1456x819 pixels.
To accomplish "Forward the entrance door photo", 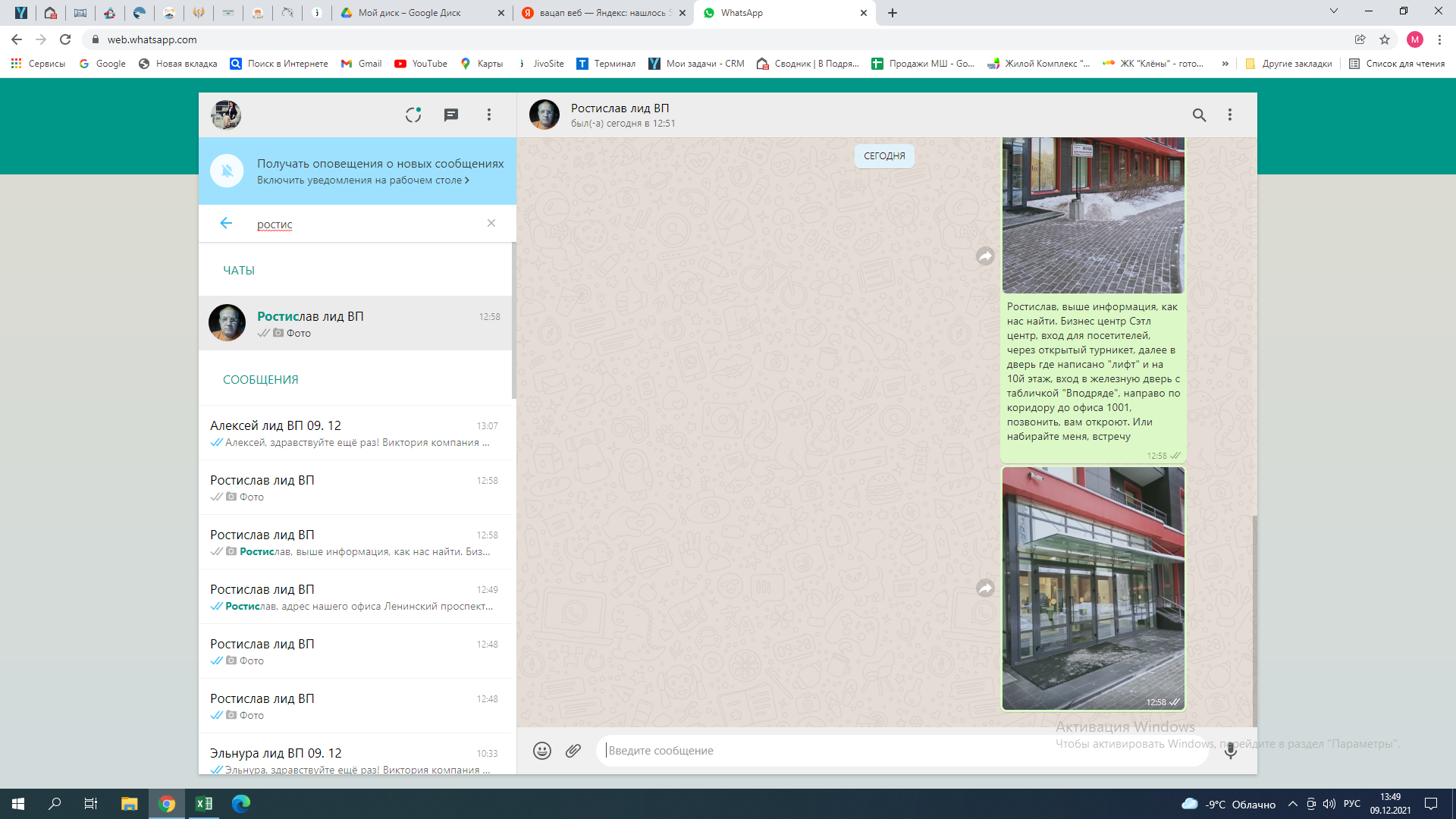I will click(x=985, y=588).
